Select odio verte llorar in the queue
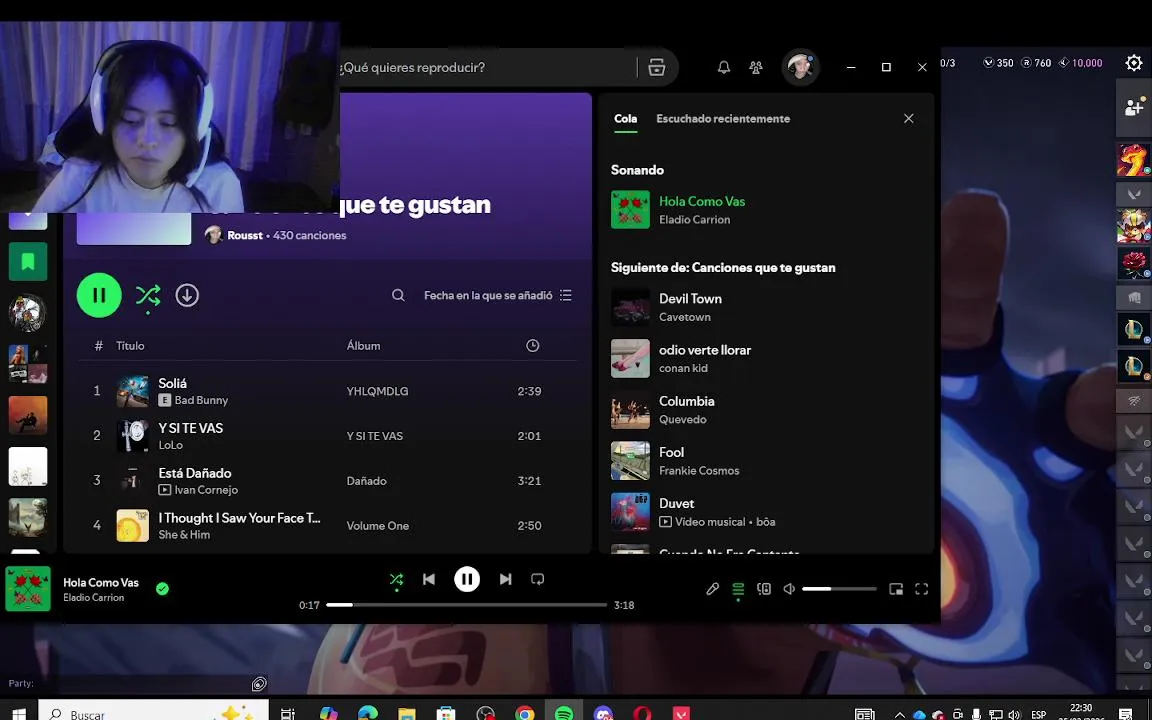This screenshot has width=1152, height=720. 764,359
